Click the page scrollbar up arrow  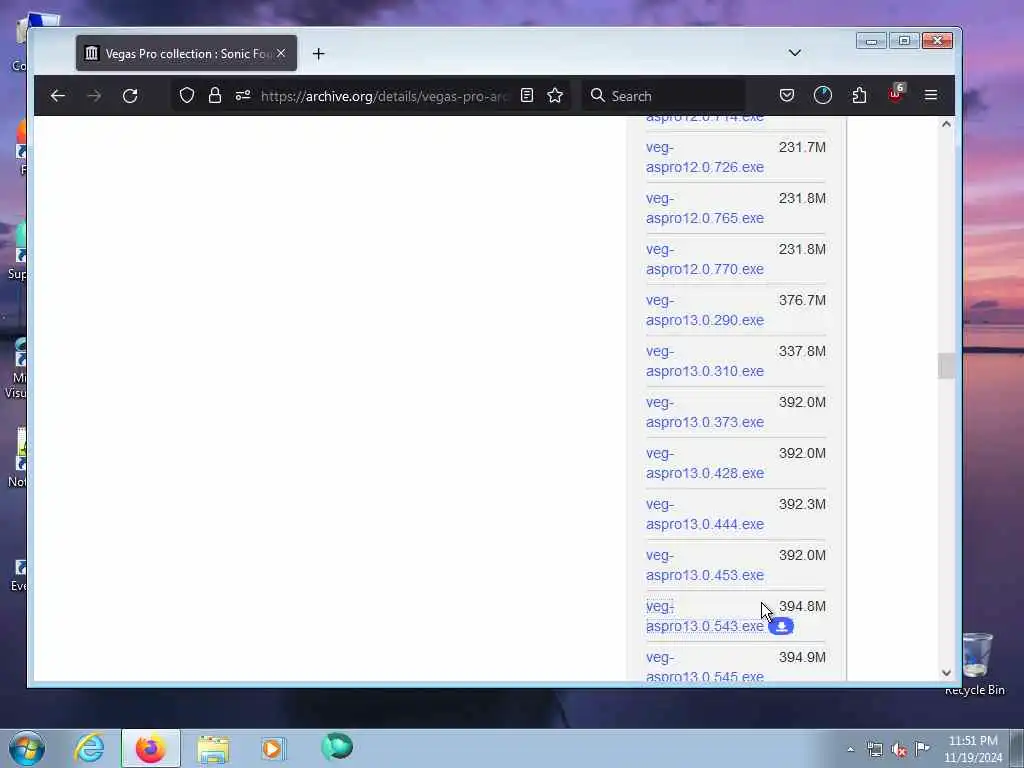pyautogui.click(x=946, y=124)
